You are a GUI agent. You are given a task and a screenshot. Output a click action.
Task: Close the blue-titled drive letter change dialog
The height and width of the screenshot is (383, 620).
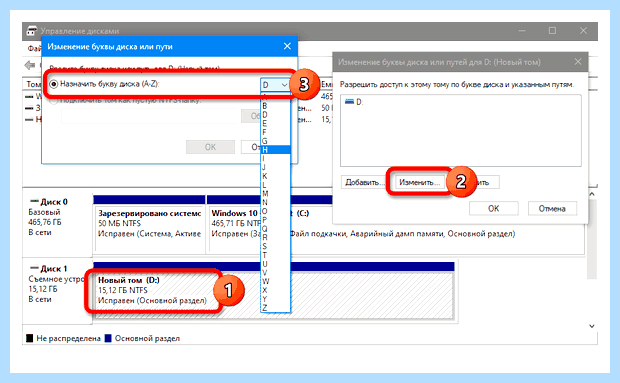click(x=287, y=46)
